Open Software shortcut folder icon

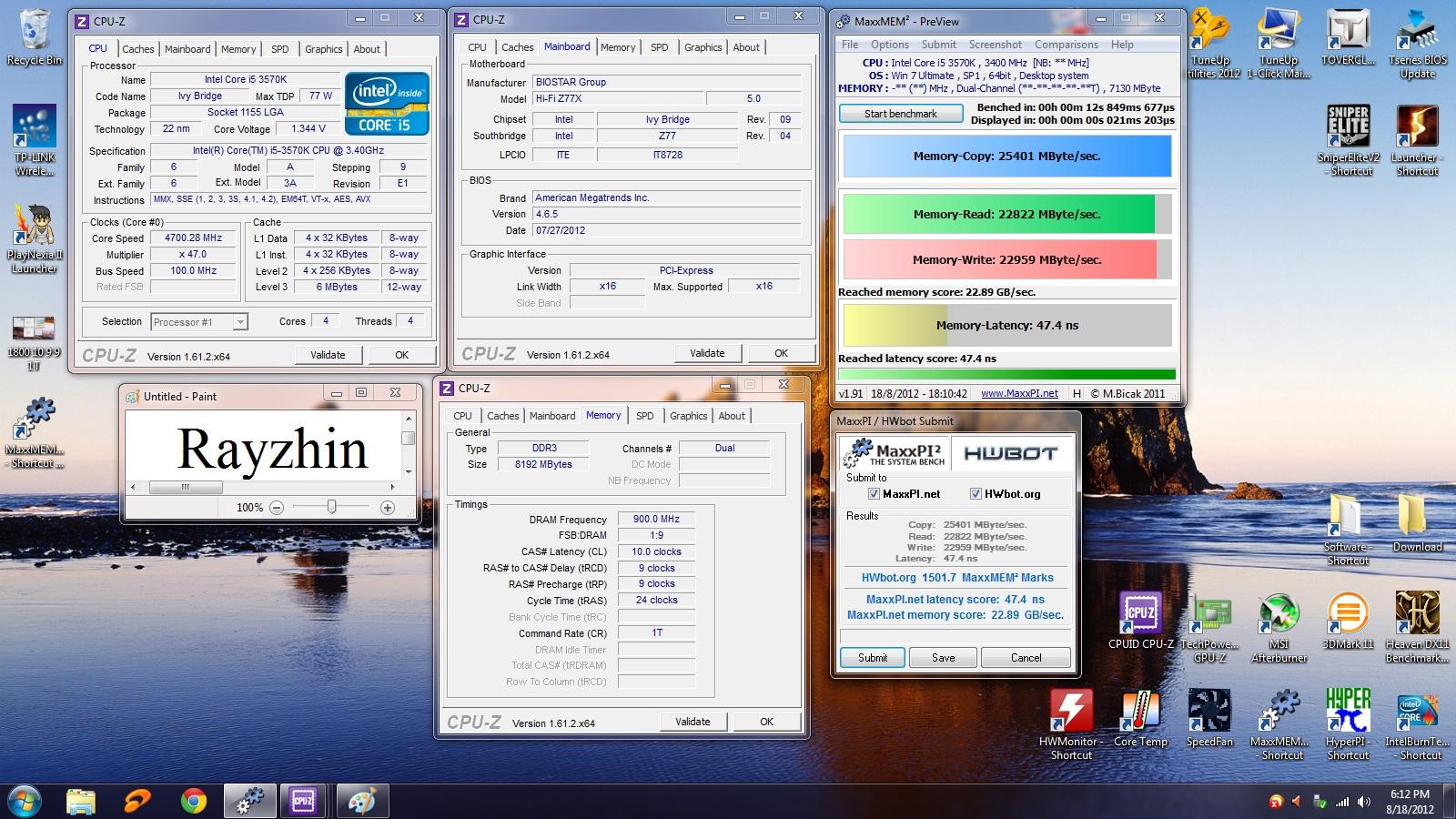(1348, 531)
